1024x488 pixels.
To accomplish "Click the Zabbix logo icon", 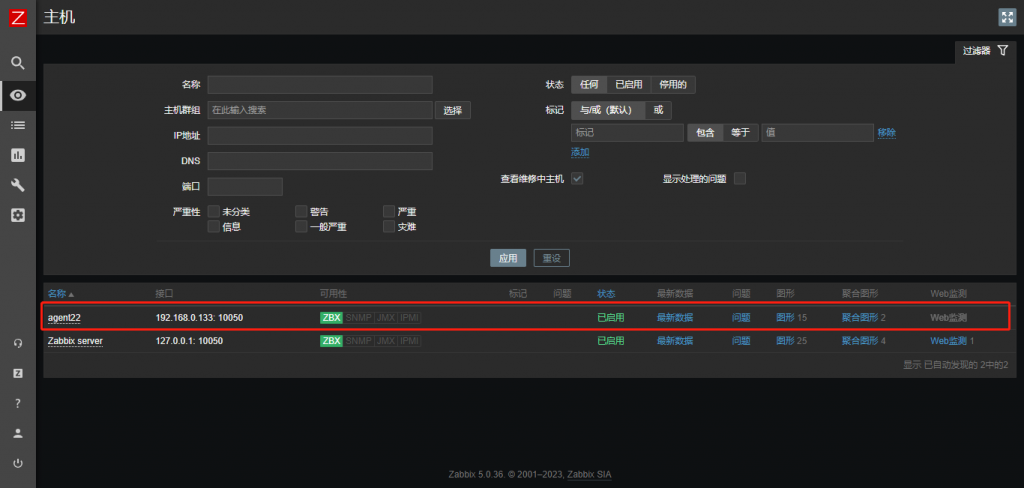I will (x=18, y=18).
